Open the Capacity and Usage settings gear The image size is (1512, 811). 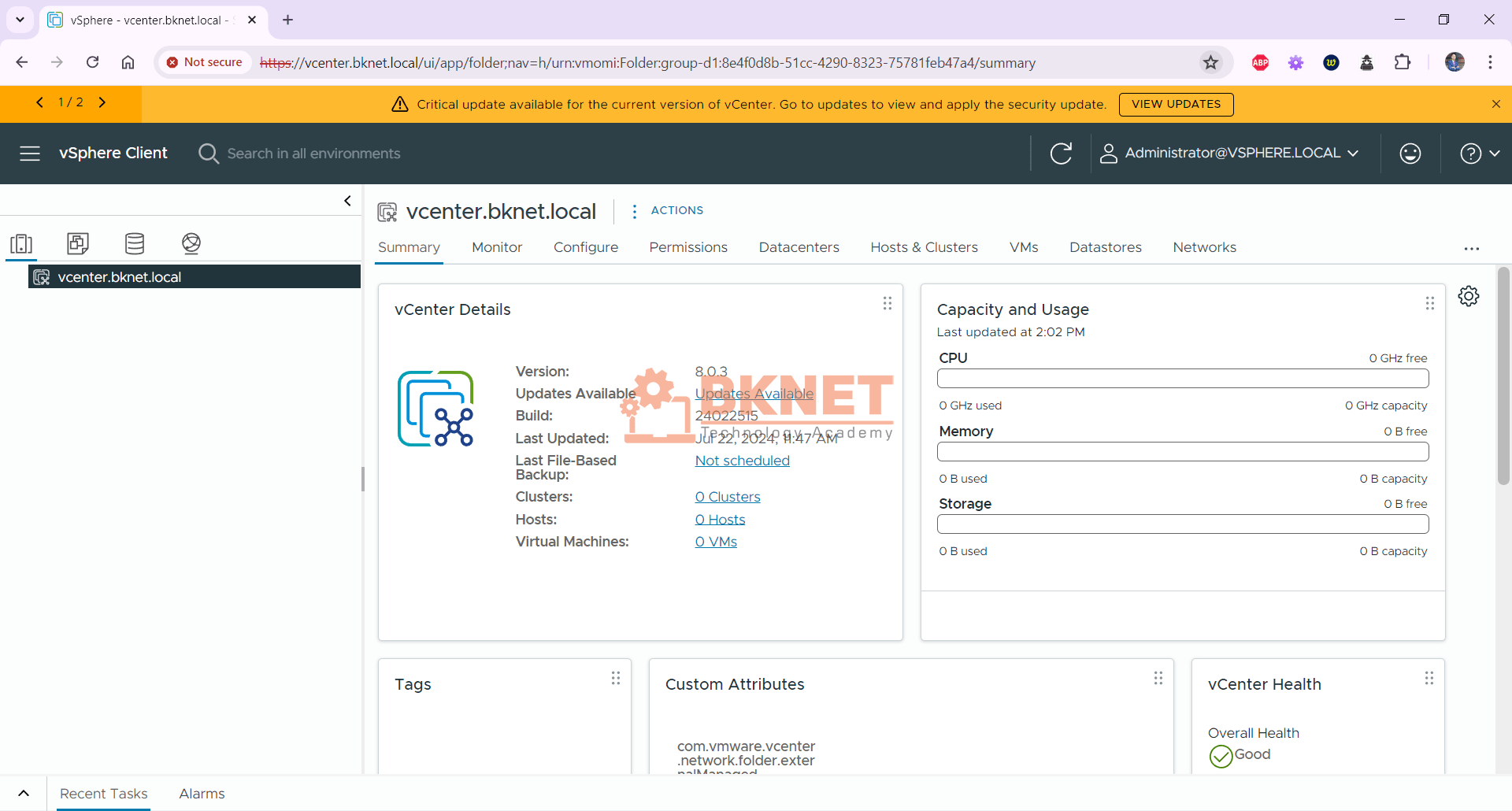coord(1469,296)
